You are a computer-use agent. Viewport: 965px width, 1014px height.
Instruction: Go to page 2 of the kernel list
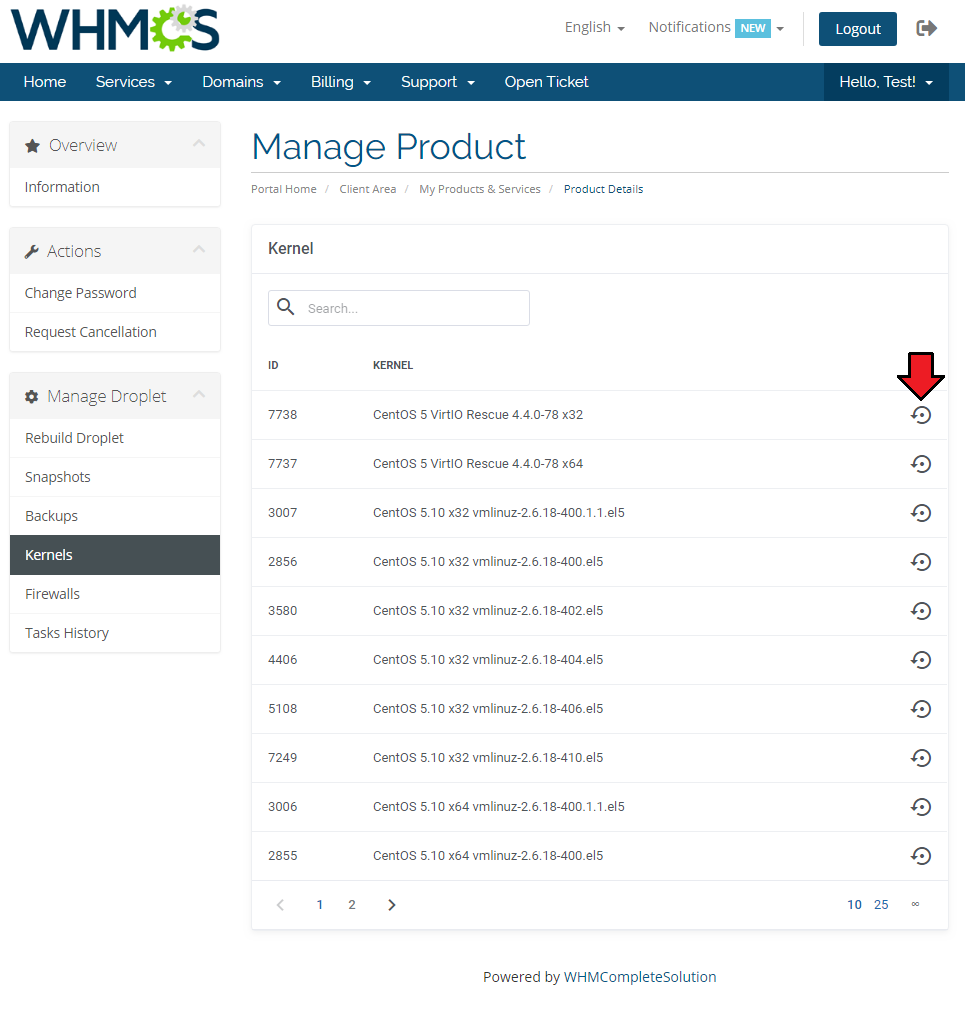click(x=352, y=905)
